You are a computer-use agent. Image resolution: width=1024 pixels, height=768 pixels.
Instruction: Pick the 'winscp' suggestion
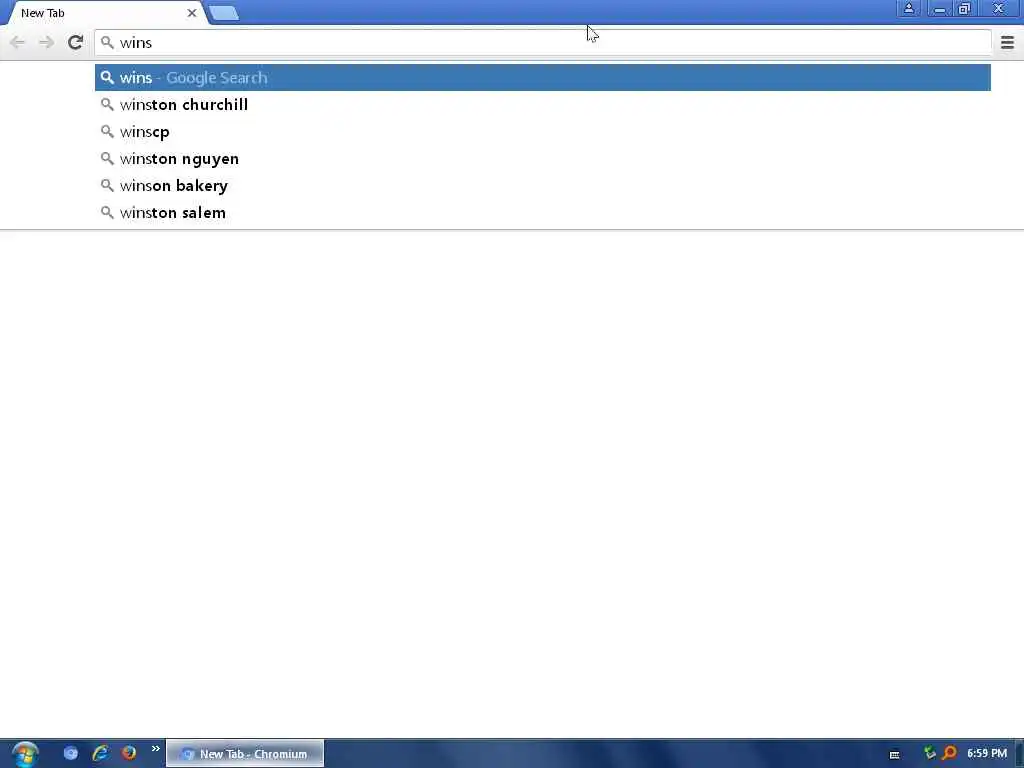click(x=543, y=132)
